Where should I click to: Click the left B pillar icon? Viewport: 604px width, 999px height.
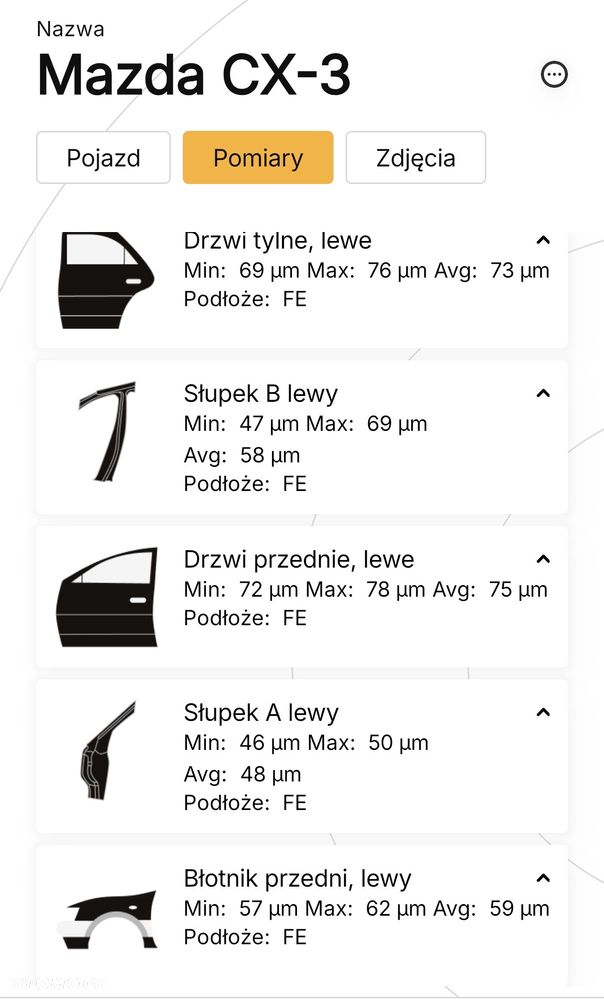point(107,431)
